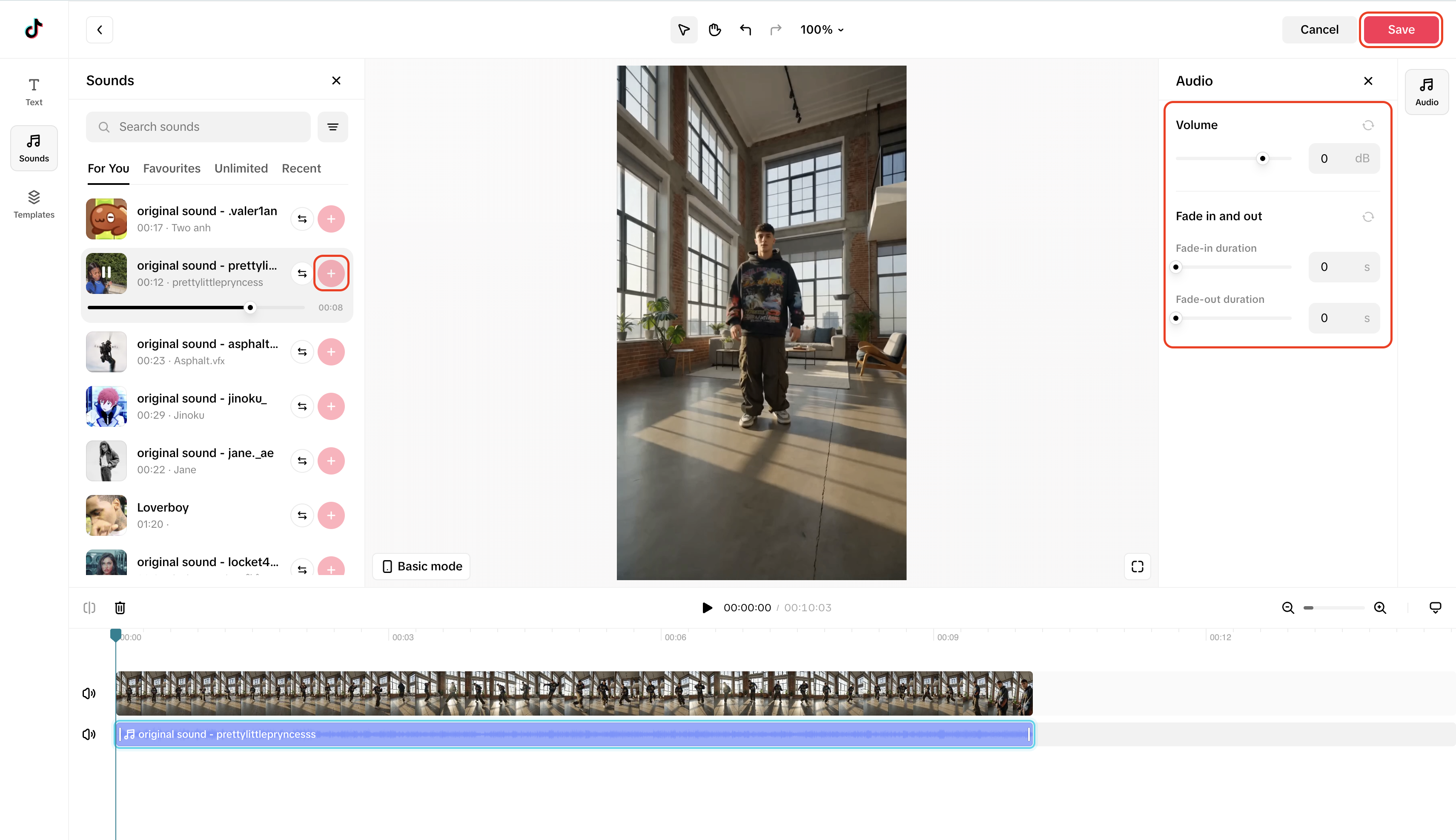1456x840 pixels.
Task: Switch to the Favourites tab
Action: tap(172, 168)
